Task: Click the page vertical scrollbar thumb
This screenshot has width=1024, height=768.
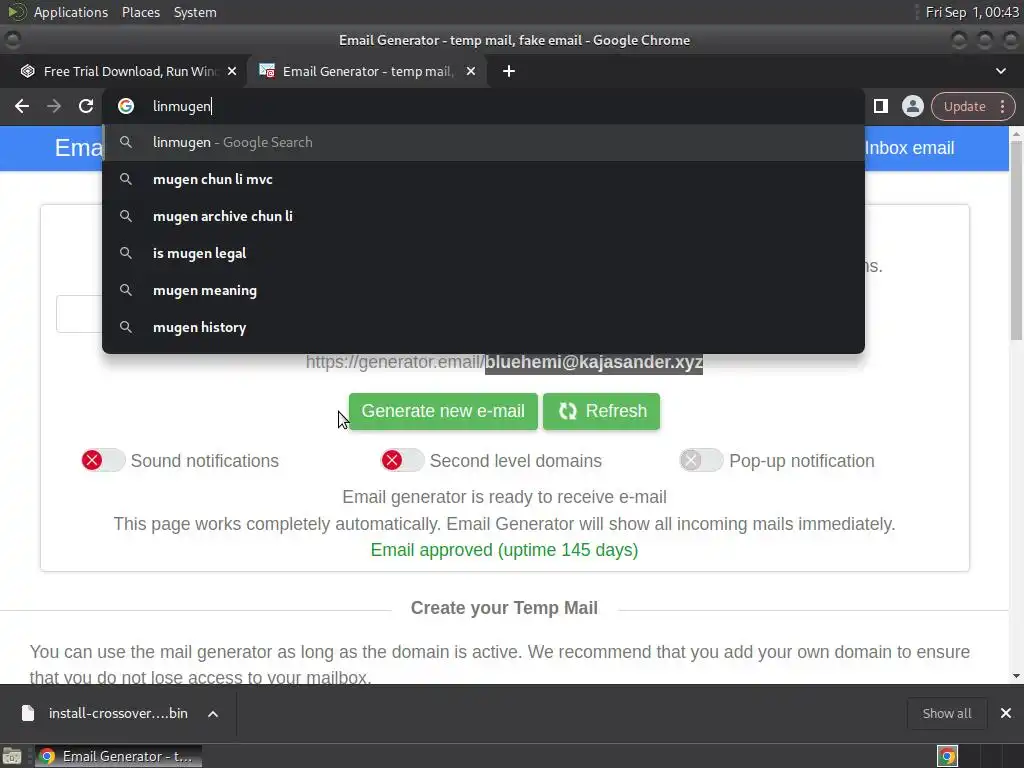Action: 1016,241
